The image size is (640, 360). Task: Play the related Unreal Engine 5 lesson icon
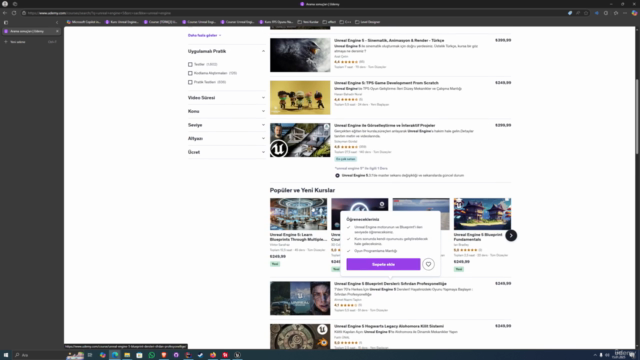click(x=338, y=176)
